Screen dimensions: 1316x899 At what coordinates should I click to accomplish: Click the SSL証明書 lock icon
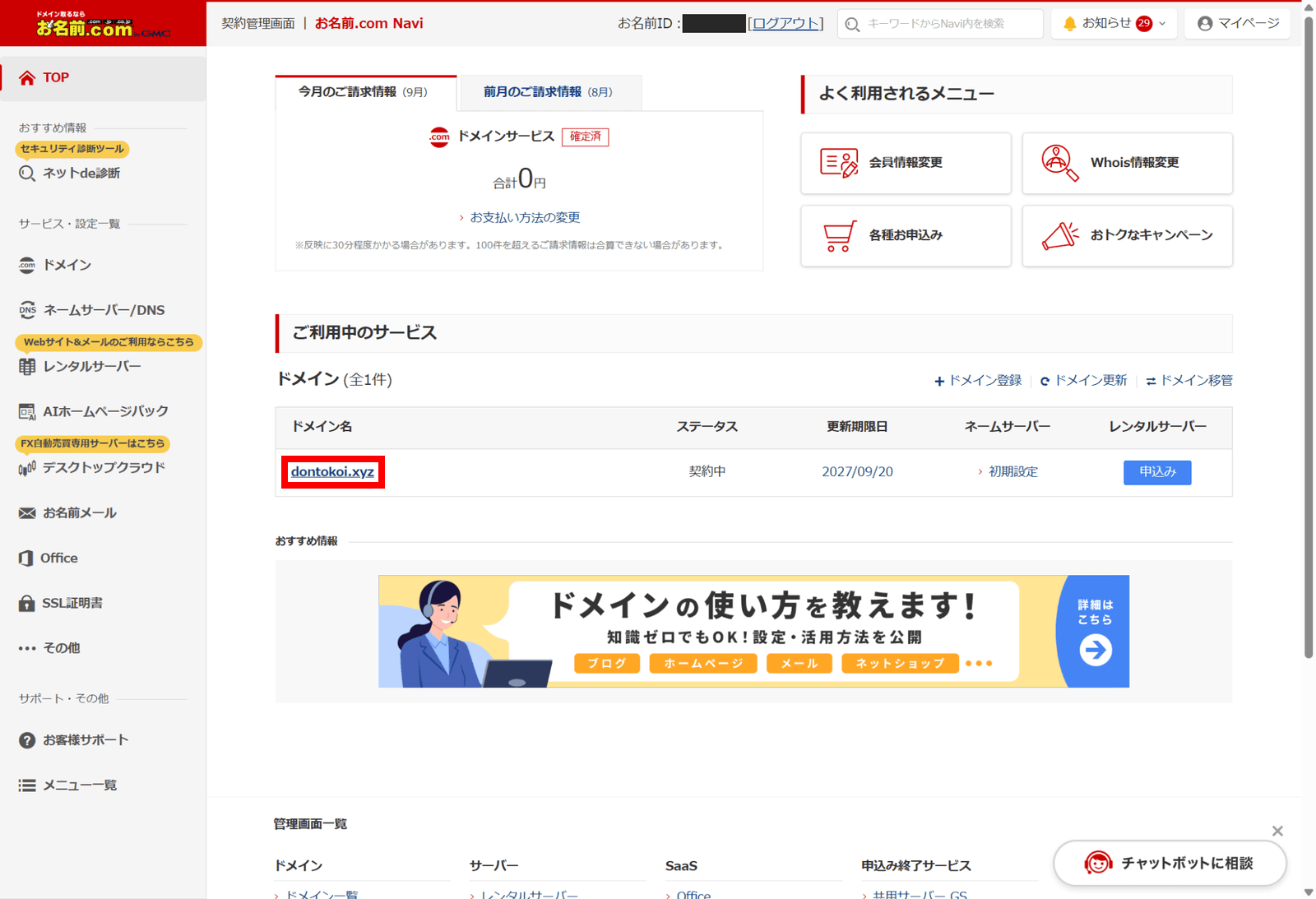click(x=27, y=603)
